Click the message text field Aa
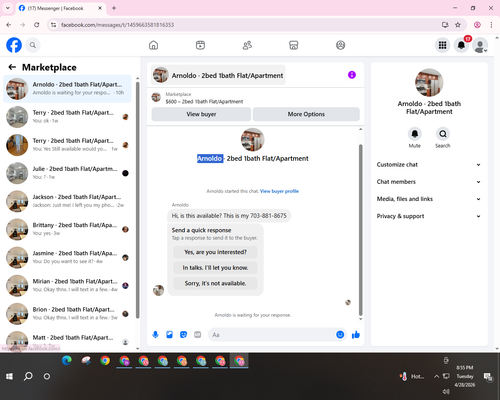The width and height of the screenshot is (500, 400). [272, 335]
